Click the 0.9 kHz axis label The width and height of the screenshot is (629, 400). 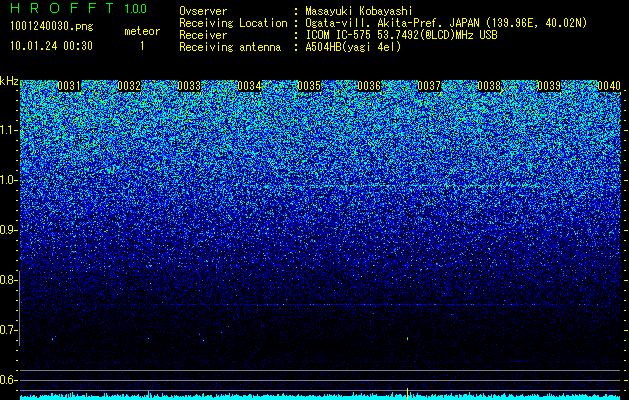point(7,230)
